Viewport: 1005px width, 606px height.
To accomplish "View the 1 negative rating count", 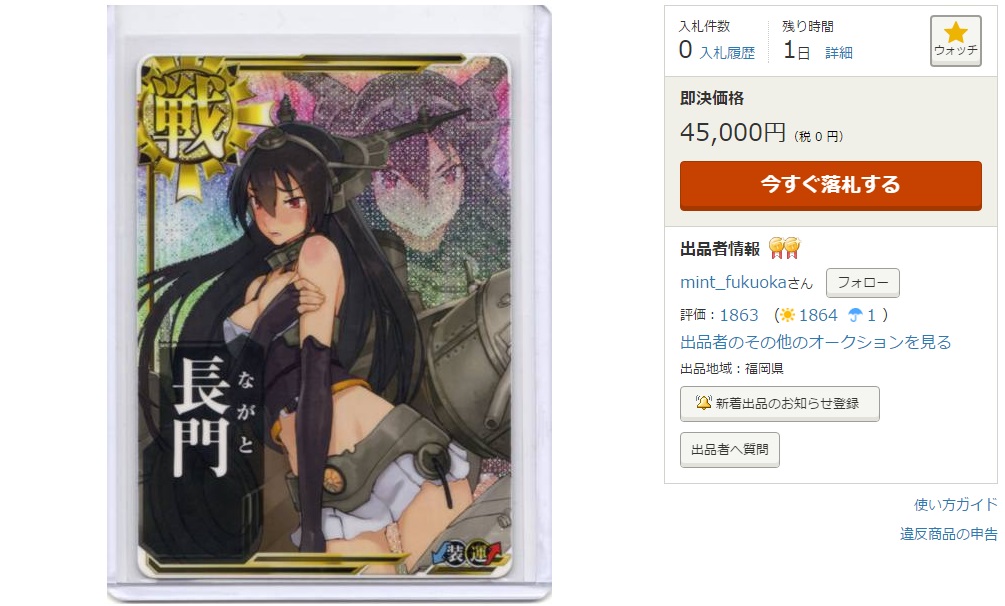I will [871, 315].
